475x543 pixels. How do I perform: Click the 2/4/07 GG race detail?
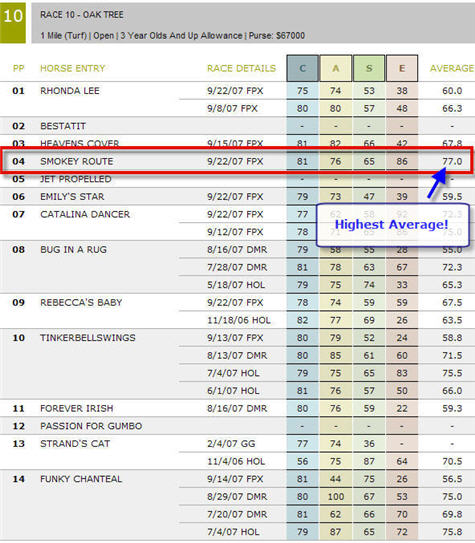pyautogui.click(x=231, y=444)
